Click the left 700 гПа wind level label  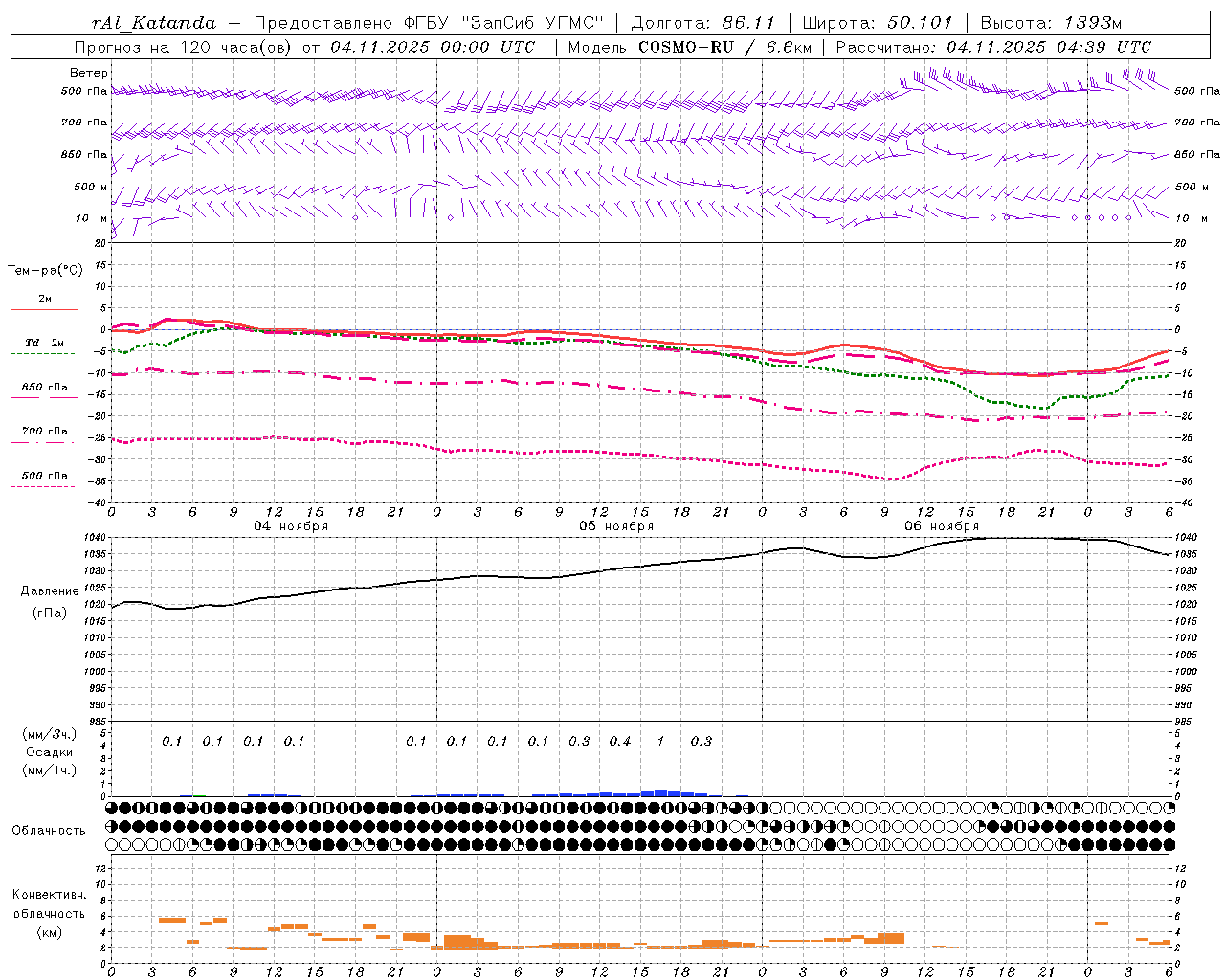84,122
